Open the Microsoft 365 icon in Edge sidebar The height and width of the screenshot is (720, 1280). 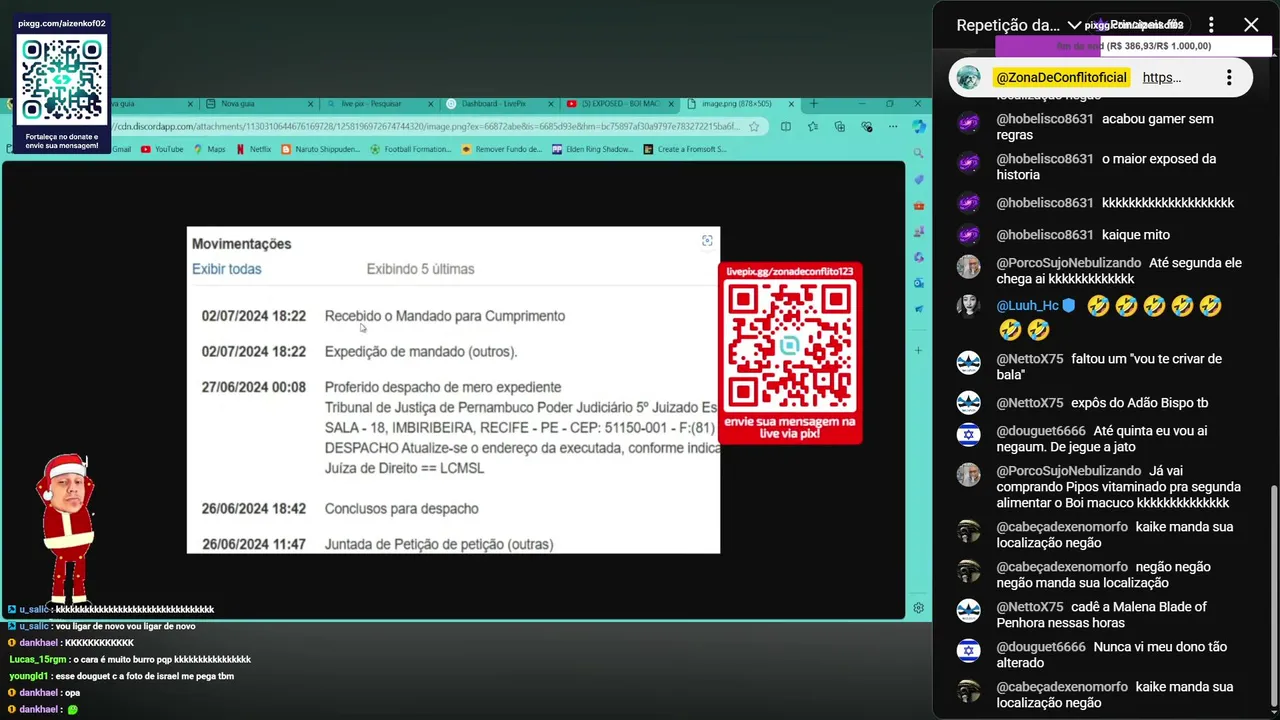[919, 257]
